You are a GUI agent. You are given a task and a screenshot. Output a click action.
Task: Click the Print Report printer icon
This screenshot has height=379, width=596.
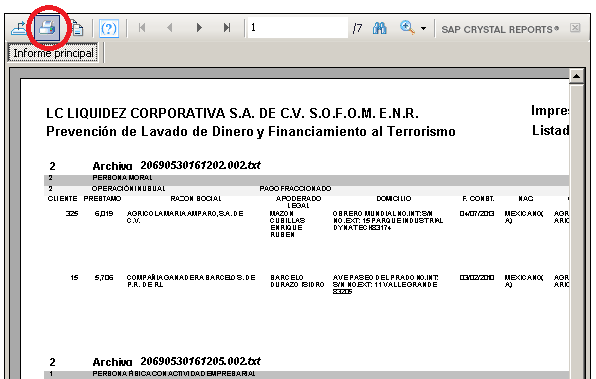(47, 28)
